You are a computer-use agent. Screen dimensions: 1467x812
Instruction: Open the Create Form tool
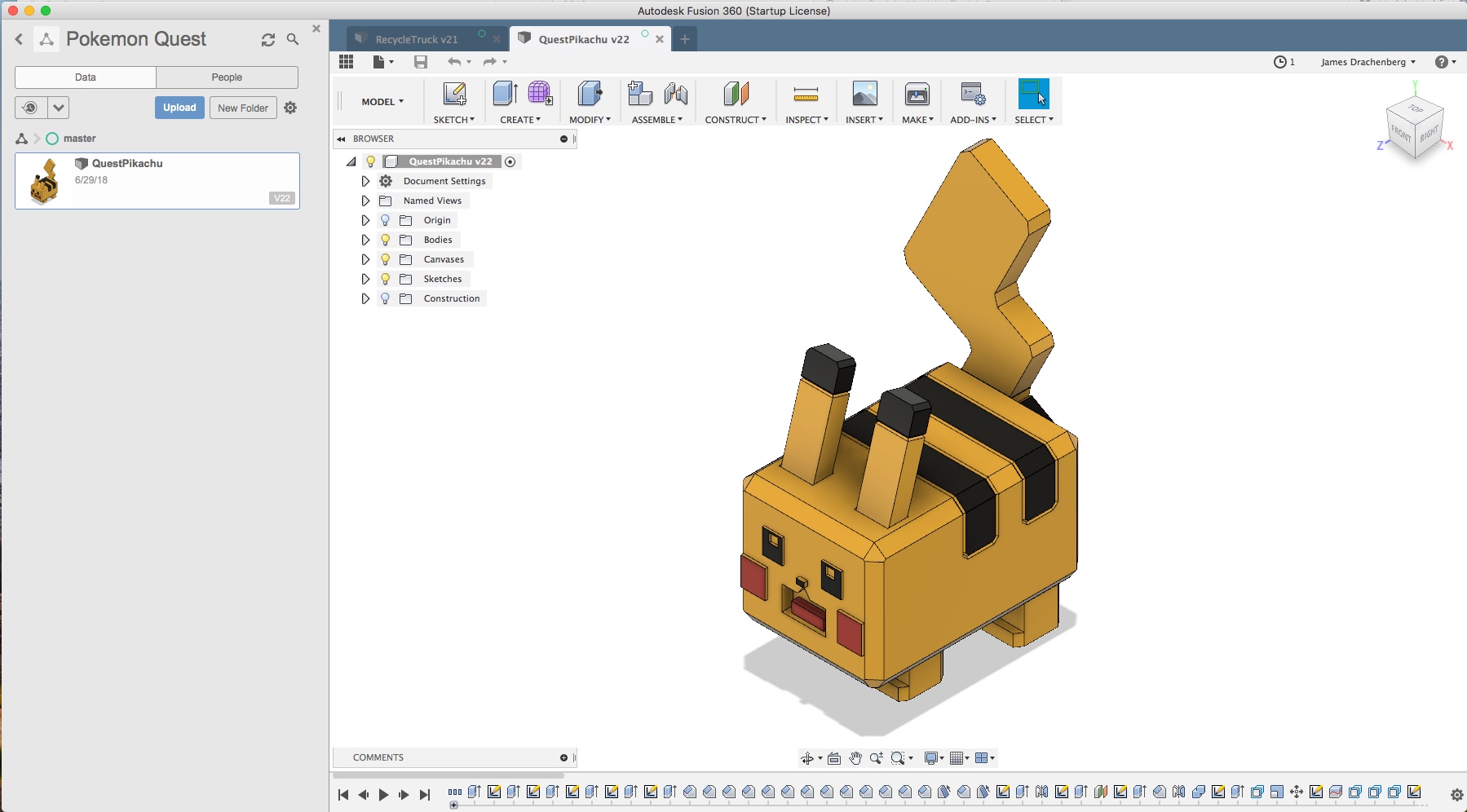coord(540,94)
